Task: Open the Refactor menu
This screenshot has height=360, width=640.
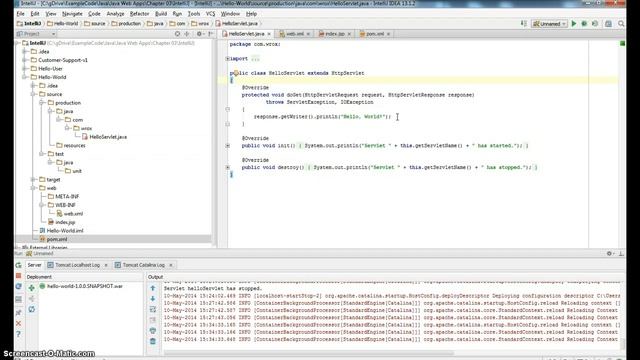Action: pyautogui.click(x=139, y=13)
